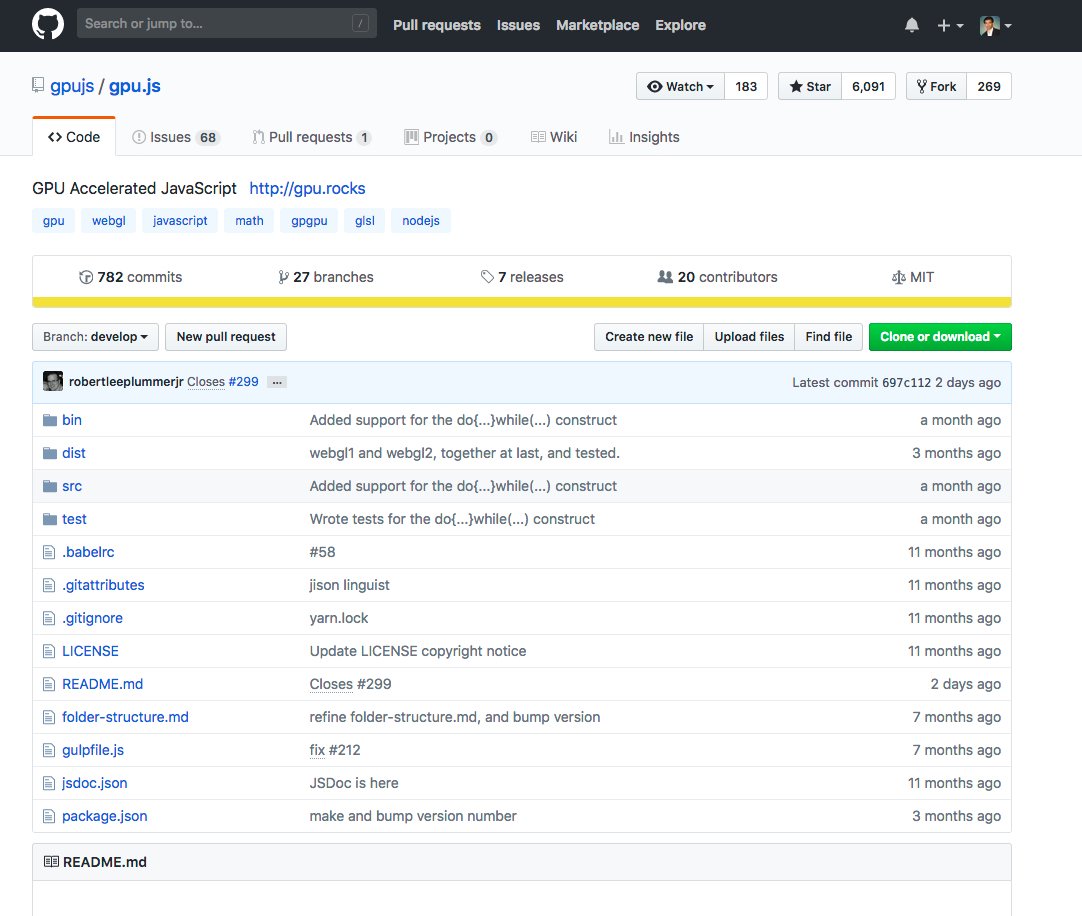The image size is (1082, 916).
Task: Open the user avatar menu
Action: click(x=996, y=26)
